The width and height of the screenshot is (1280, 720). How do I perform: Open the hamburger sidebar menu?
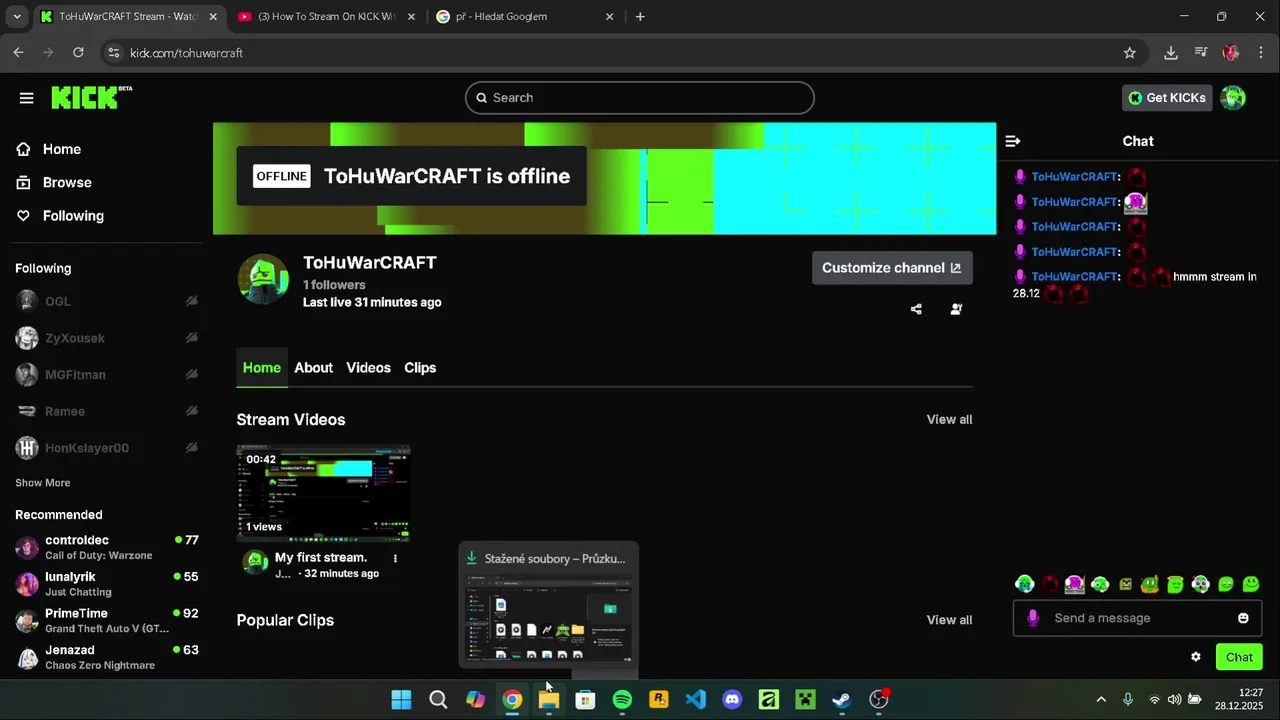coord(26,98)
